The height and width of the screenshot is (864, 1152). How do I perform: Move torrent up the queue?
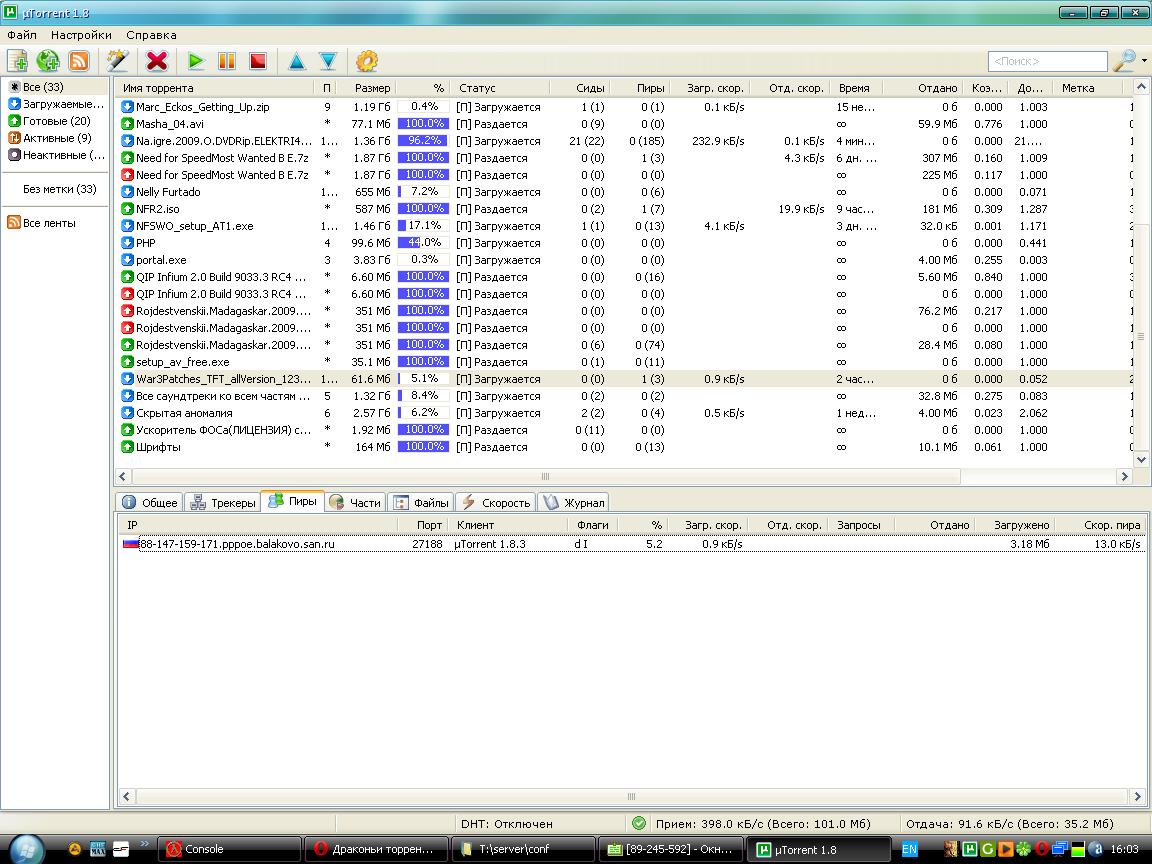(x=297, y=61)
